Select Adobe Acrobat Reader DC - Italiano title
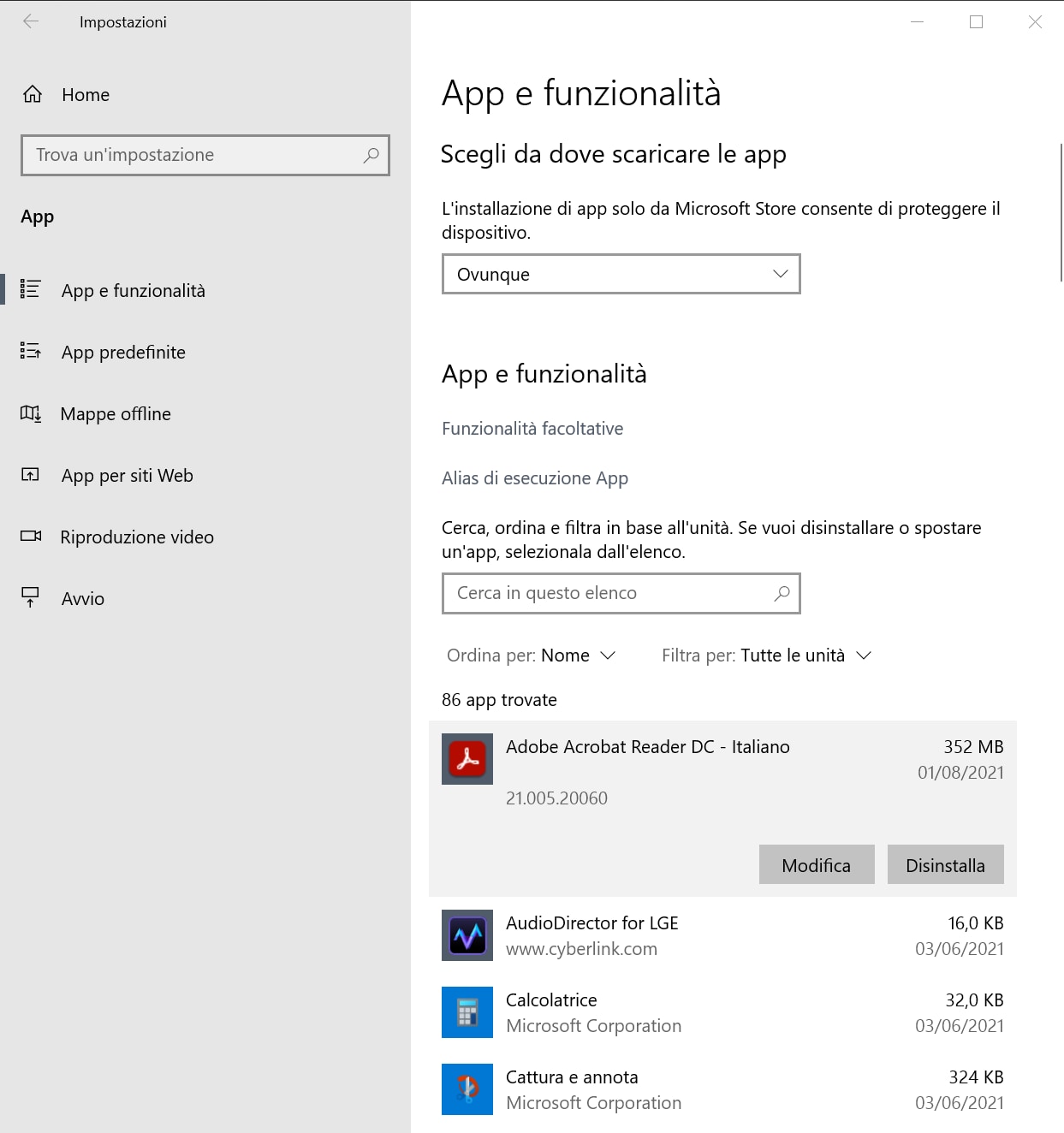Screen dimensions: 1064x1133 pyautogui.click(x=648, y=747)
